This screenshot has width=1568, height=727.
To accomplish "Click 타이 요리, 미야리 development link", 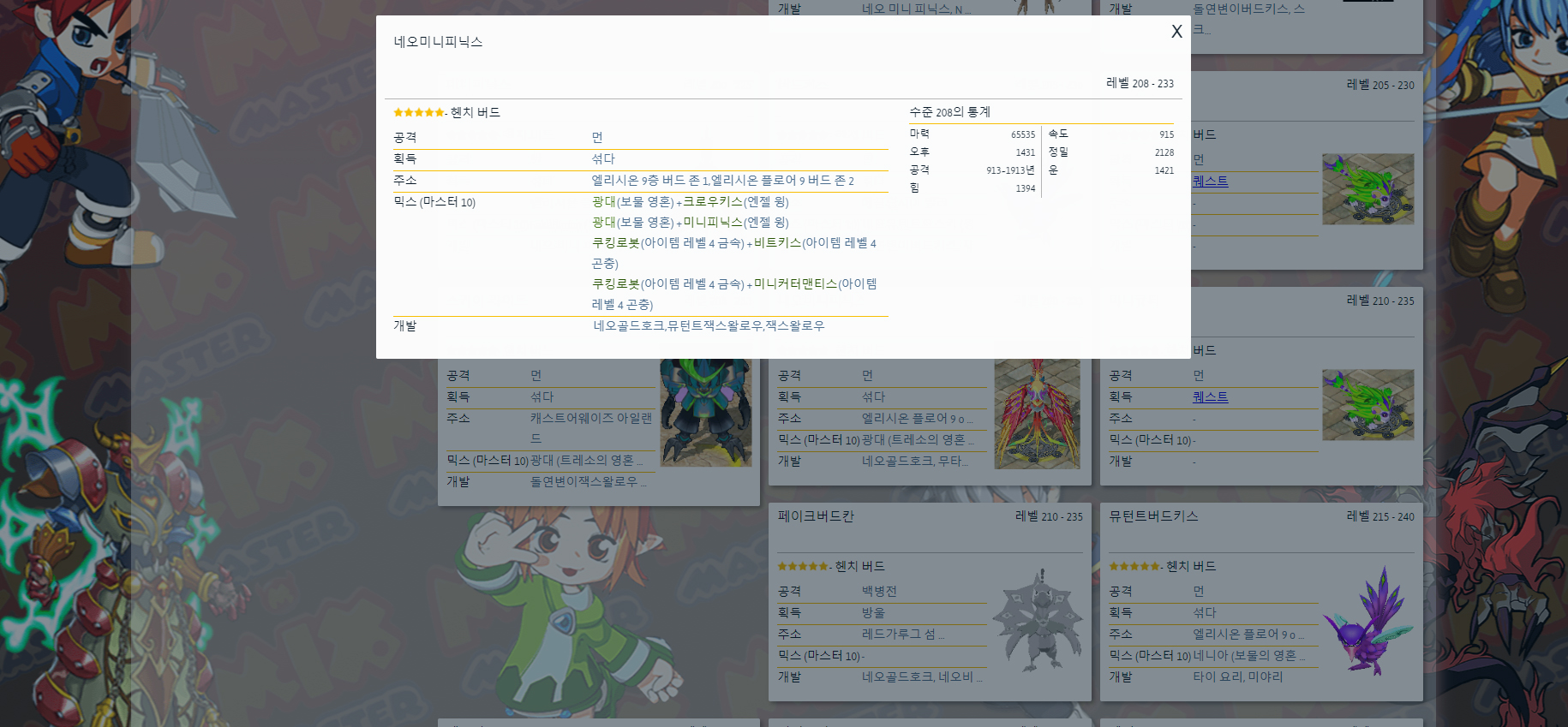I will (x=1237, y=677).
